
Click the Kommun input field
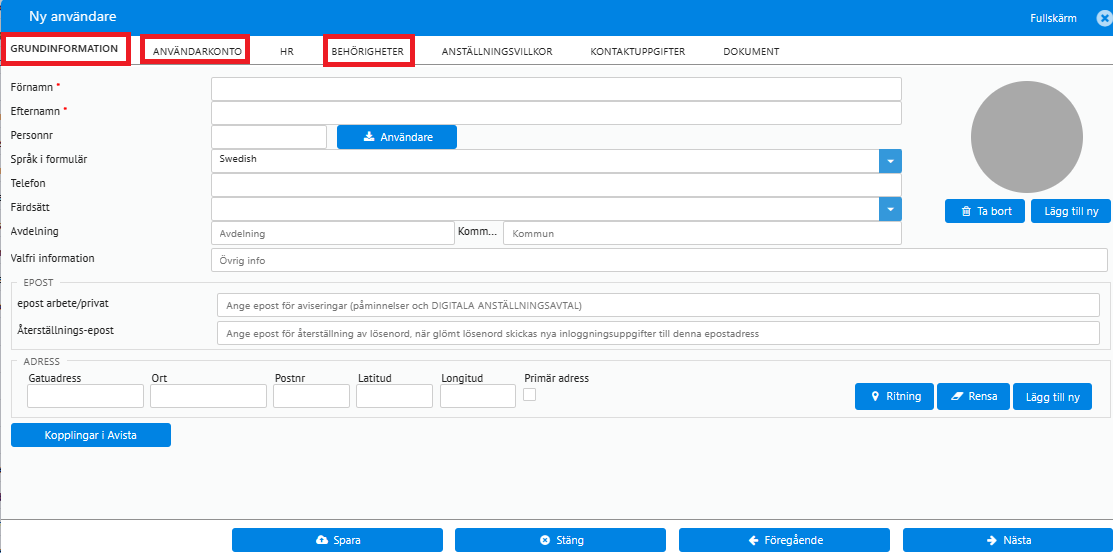(x=703, y=233)
